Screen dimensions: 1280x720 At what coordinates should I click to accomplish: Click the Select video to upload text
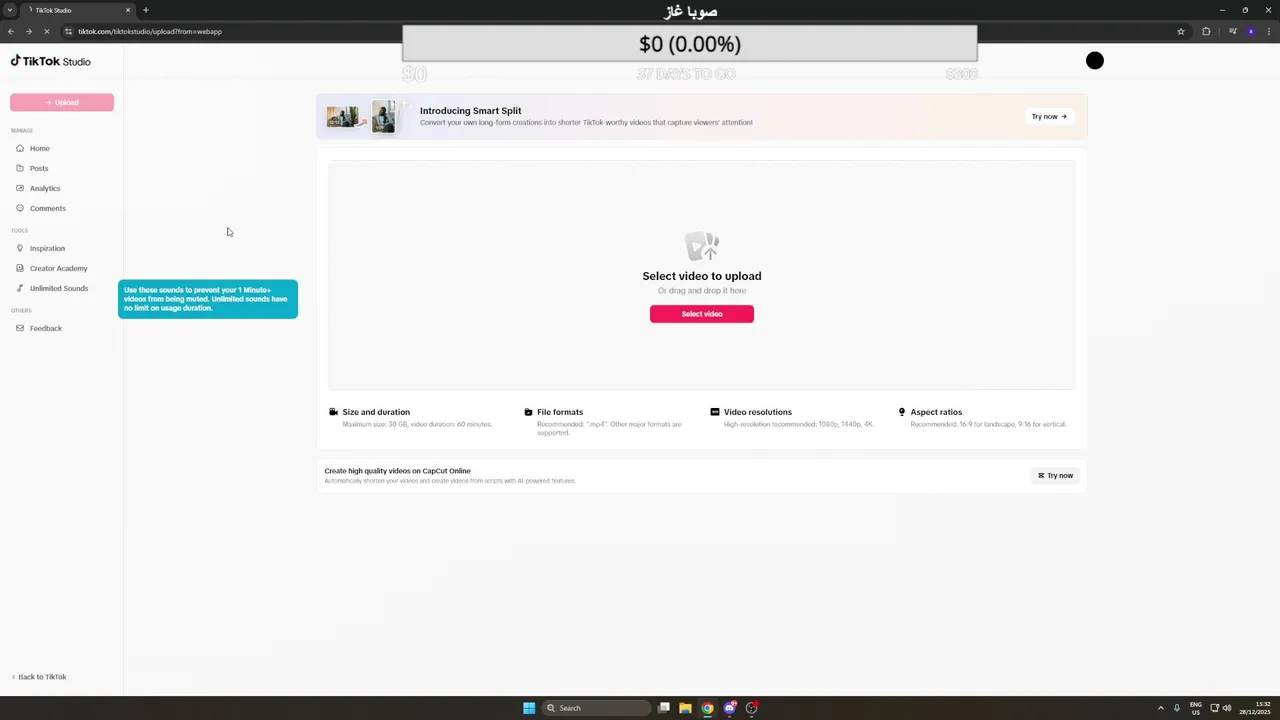click(702, 276)
